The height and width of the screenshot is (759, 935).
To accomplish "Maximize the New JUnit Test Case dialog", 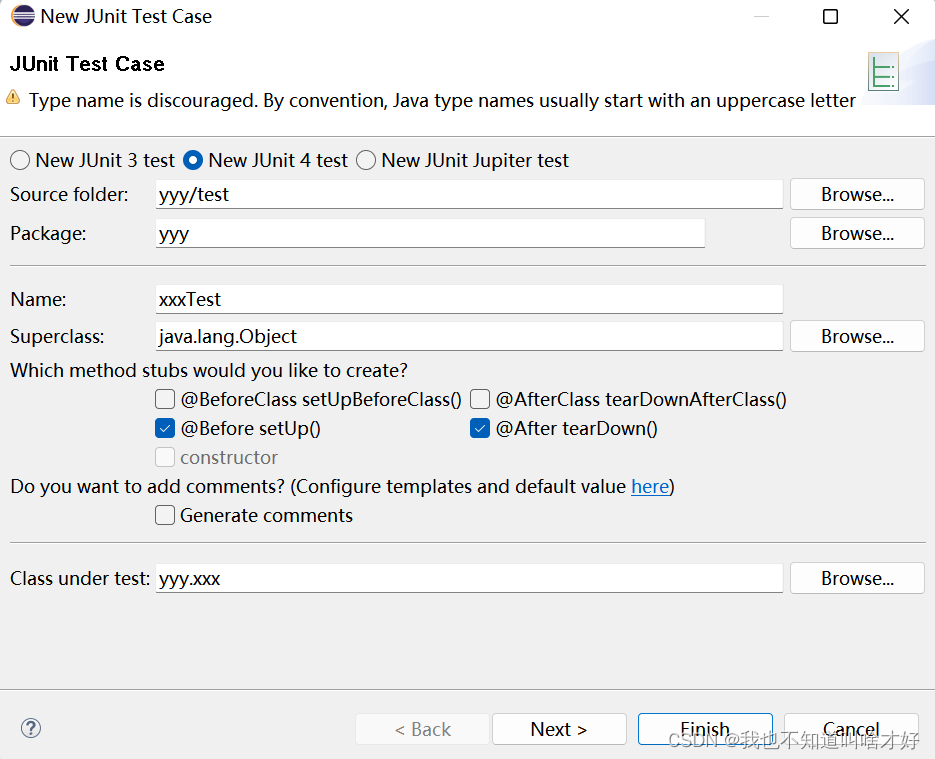I will 830,16.
